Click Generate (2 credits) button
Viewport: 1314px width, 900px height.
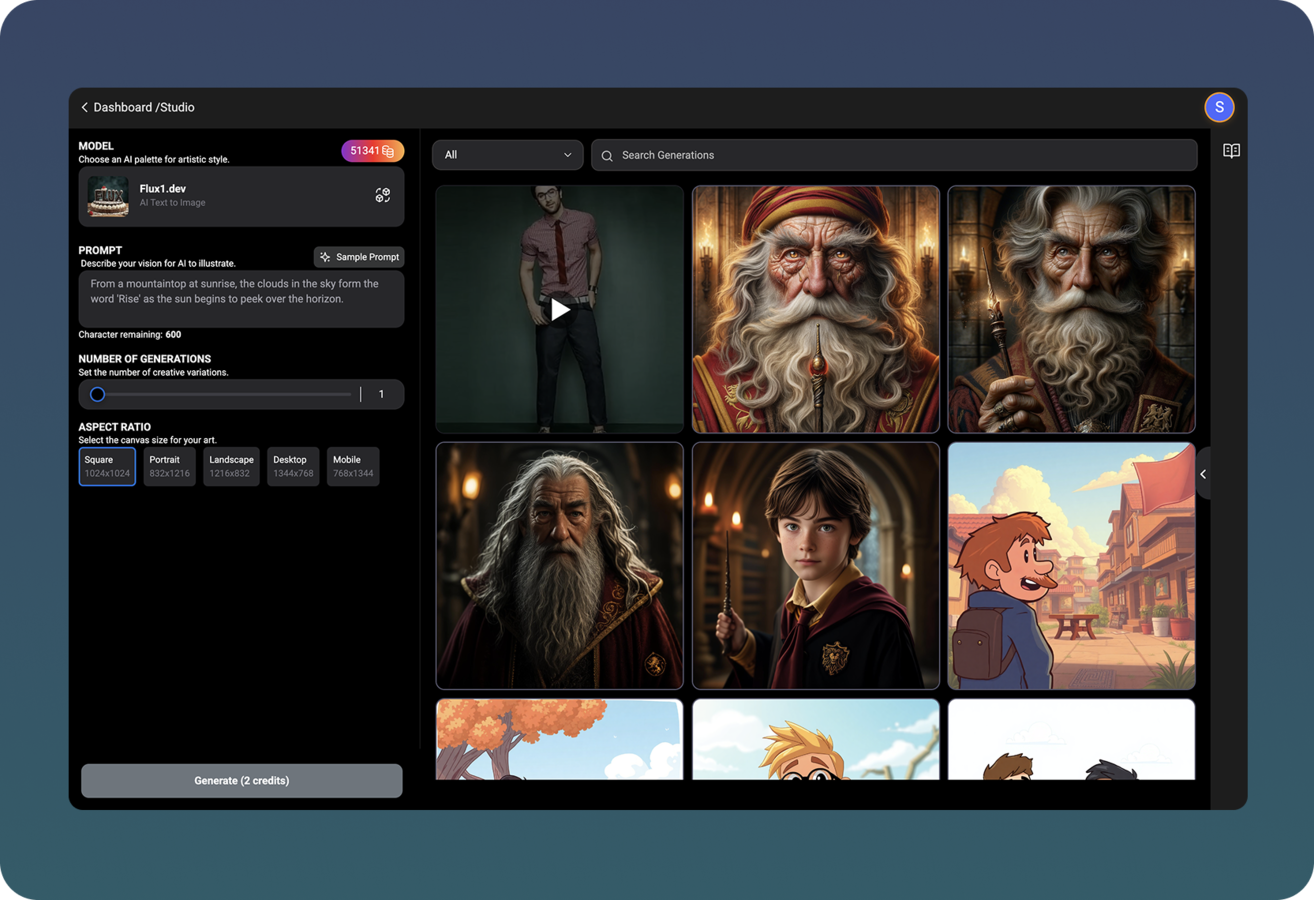(x=242, y=781)
